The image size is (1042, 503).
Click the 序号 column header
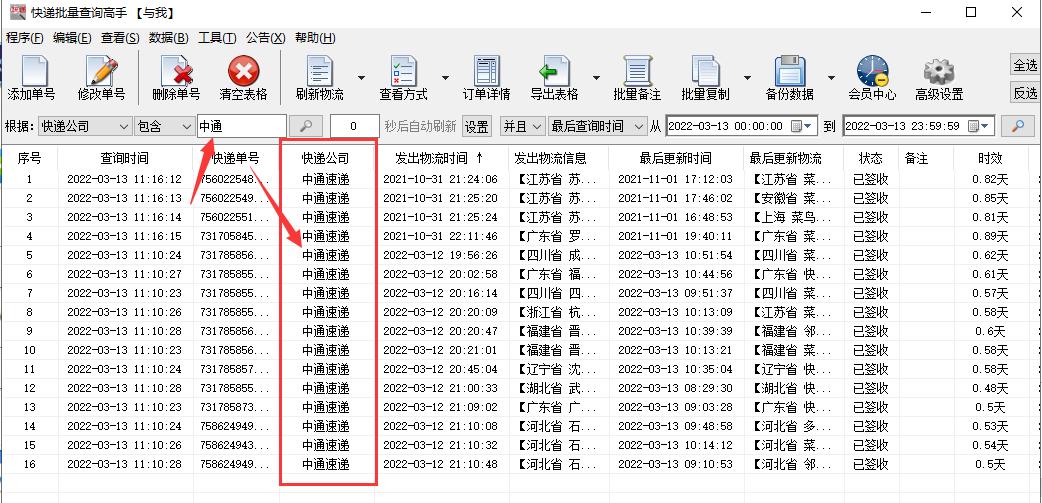click(29, 158)
